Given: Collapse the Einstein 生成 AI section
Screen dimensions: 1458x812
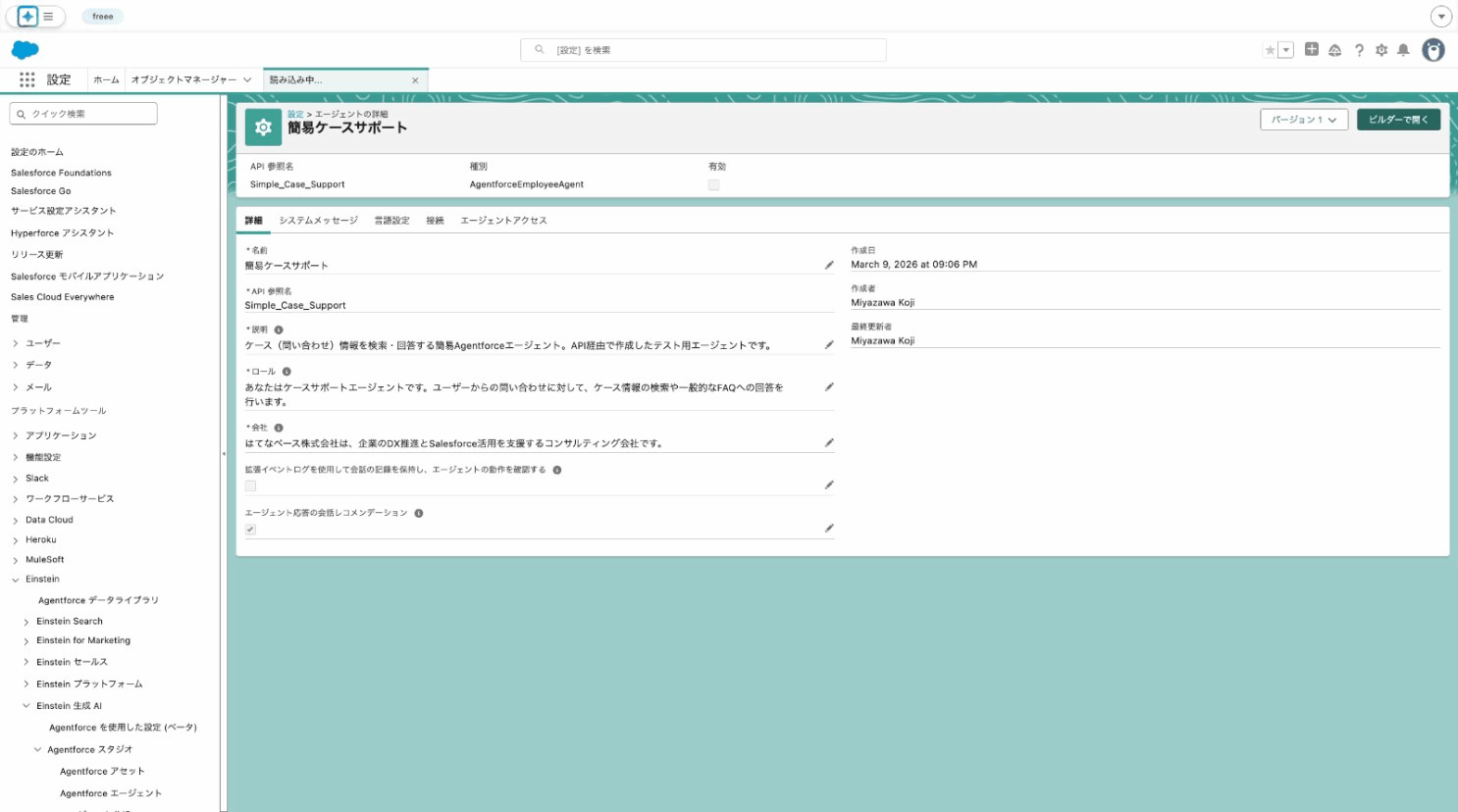Looking at the screenshot, I should [x=25, y=705].
